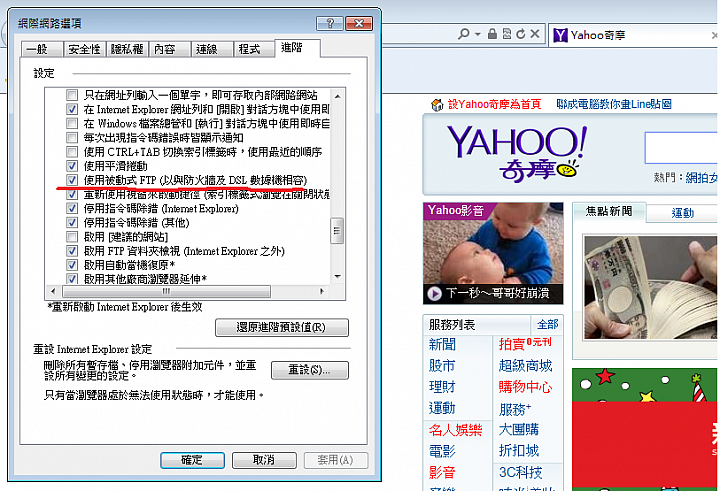Click the refresh icon in address bar

click(x=521, y=34)
